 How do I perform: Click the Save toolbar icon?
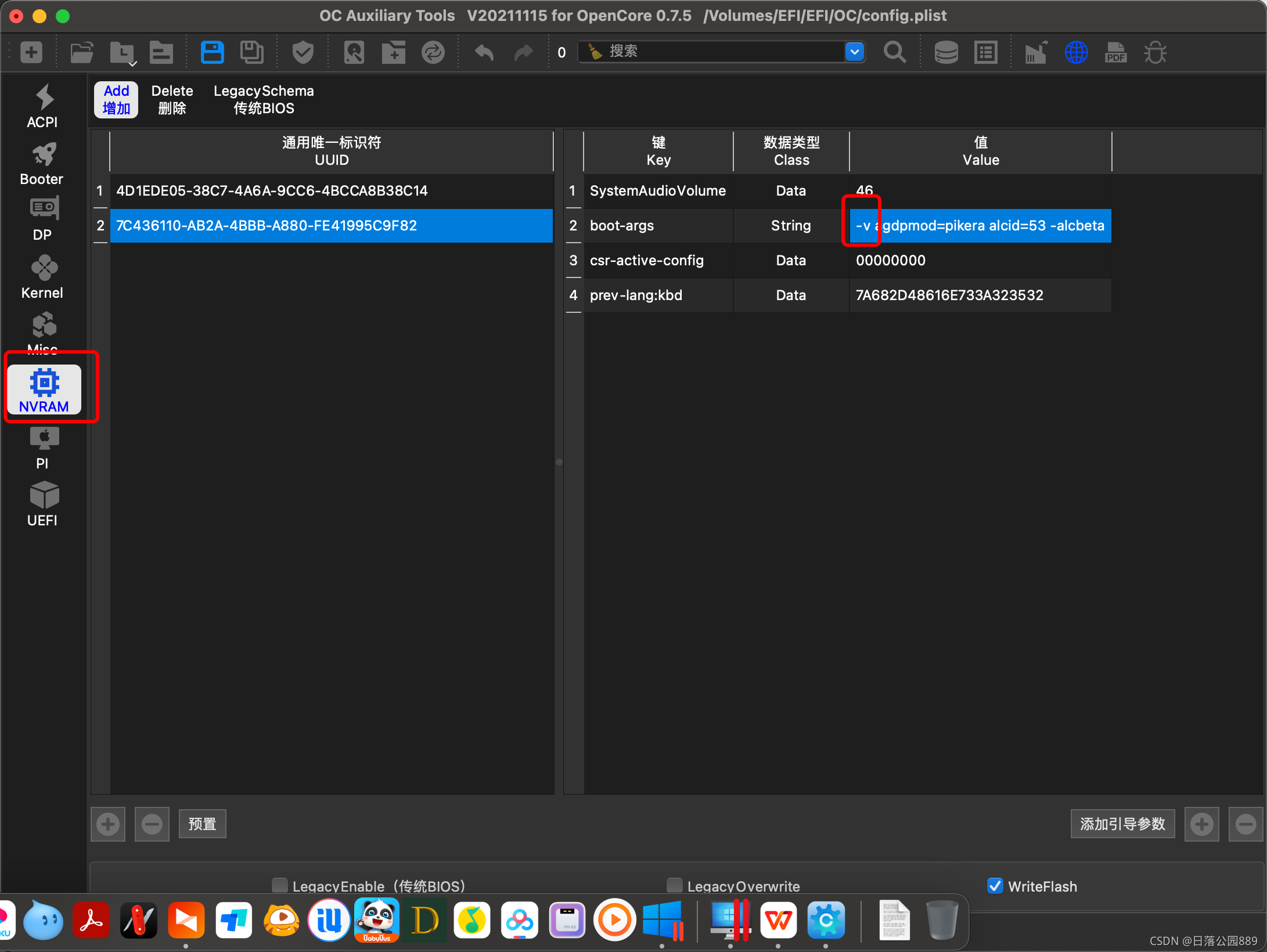[x=212, y=52]
